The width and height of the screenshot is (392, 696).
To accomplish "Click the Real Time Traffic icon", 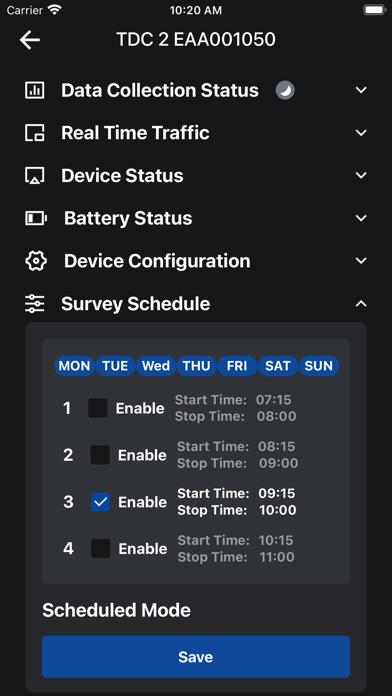I will point(34,133).
